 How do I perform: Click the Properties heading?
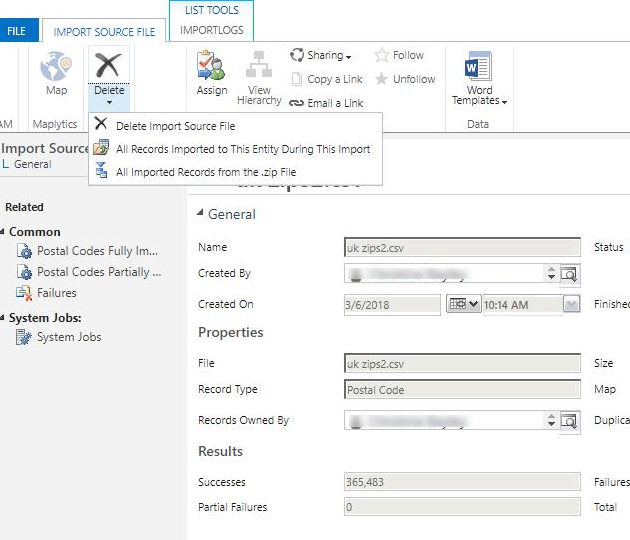231,333
